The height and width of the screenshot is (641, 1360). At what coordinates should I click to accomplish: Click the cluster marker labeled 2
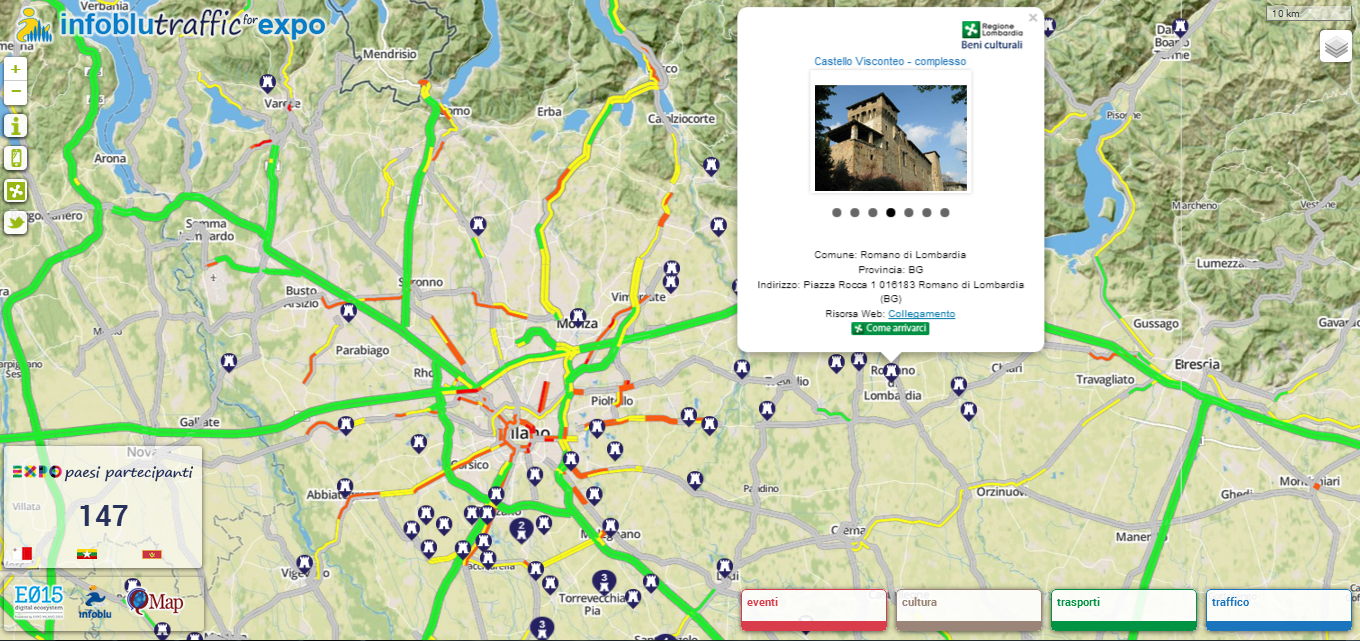(x=520, y=527)
